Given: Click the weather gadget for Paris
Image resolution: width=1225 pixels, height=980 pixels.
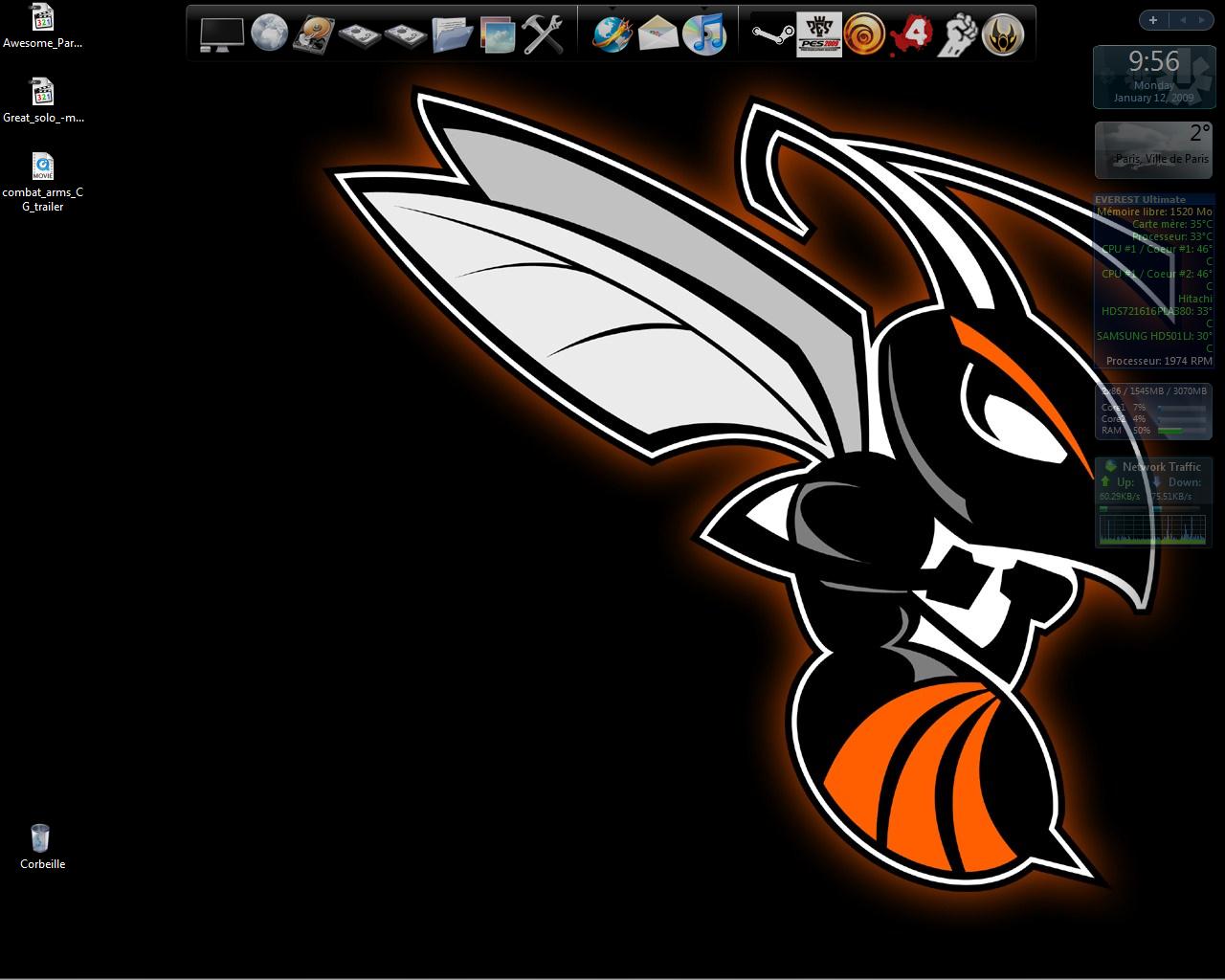Looking at the screenshot, I should tap(1153, 149).
